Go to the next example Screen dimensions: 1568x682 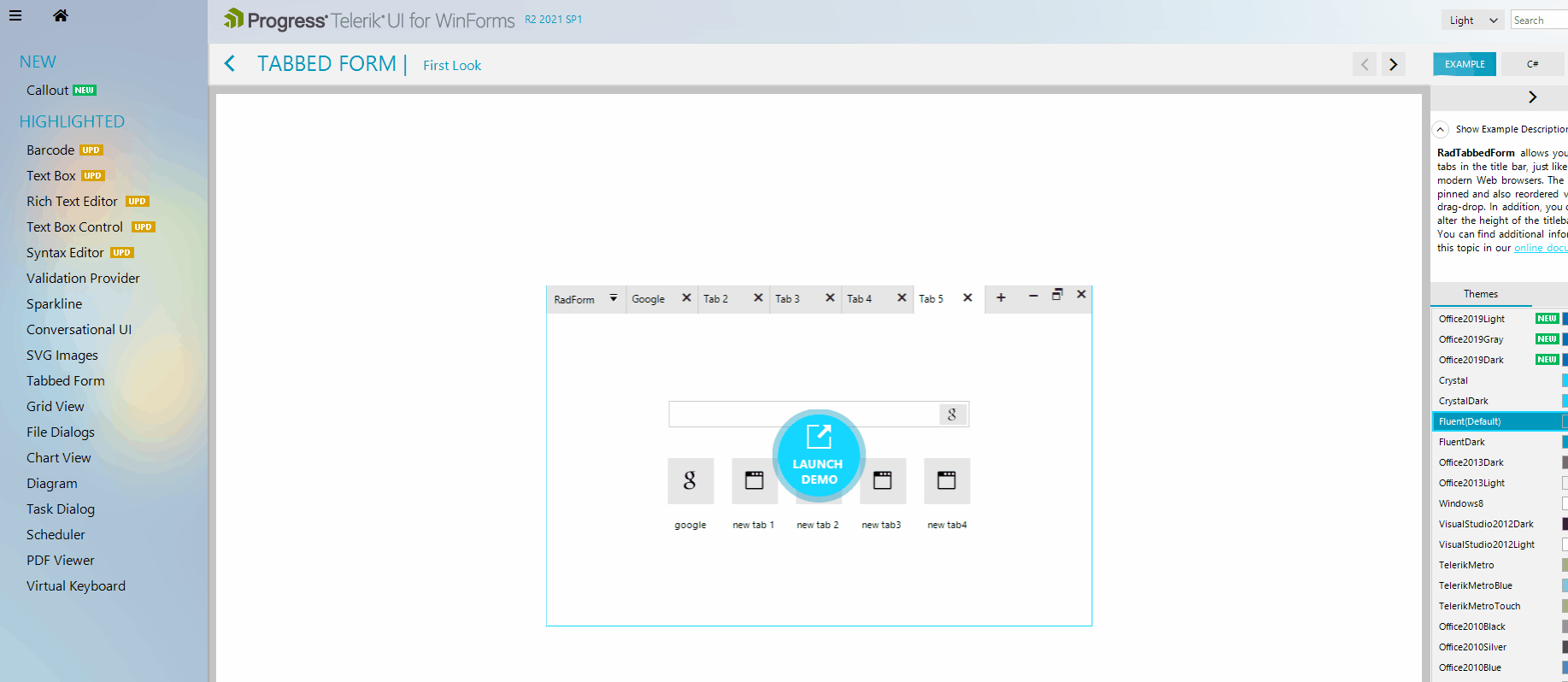[x=1394, y=64]
